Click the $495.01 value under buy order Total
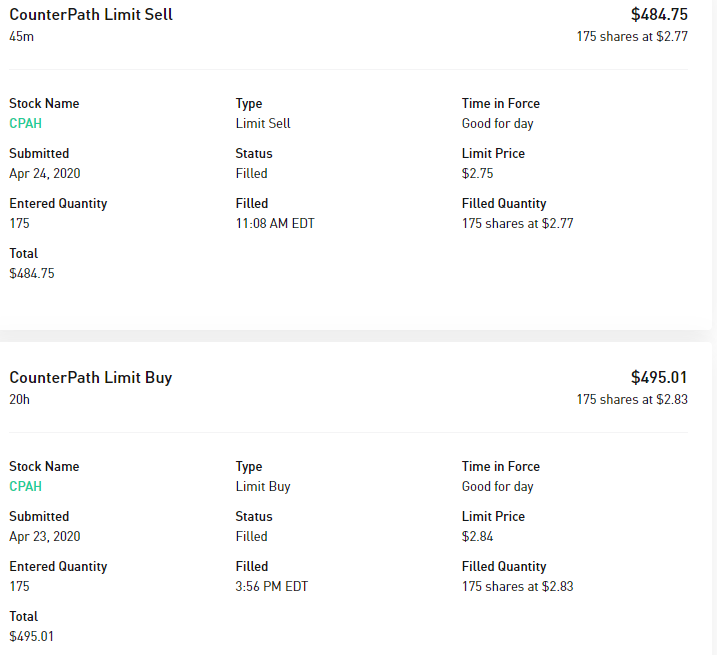 click(32, 637)
